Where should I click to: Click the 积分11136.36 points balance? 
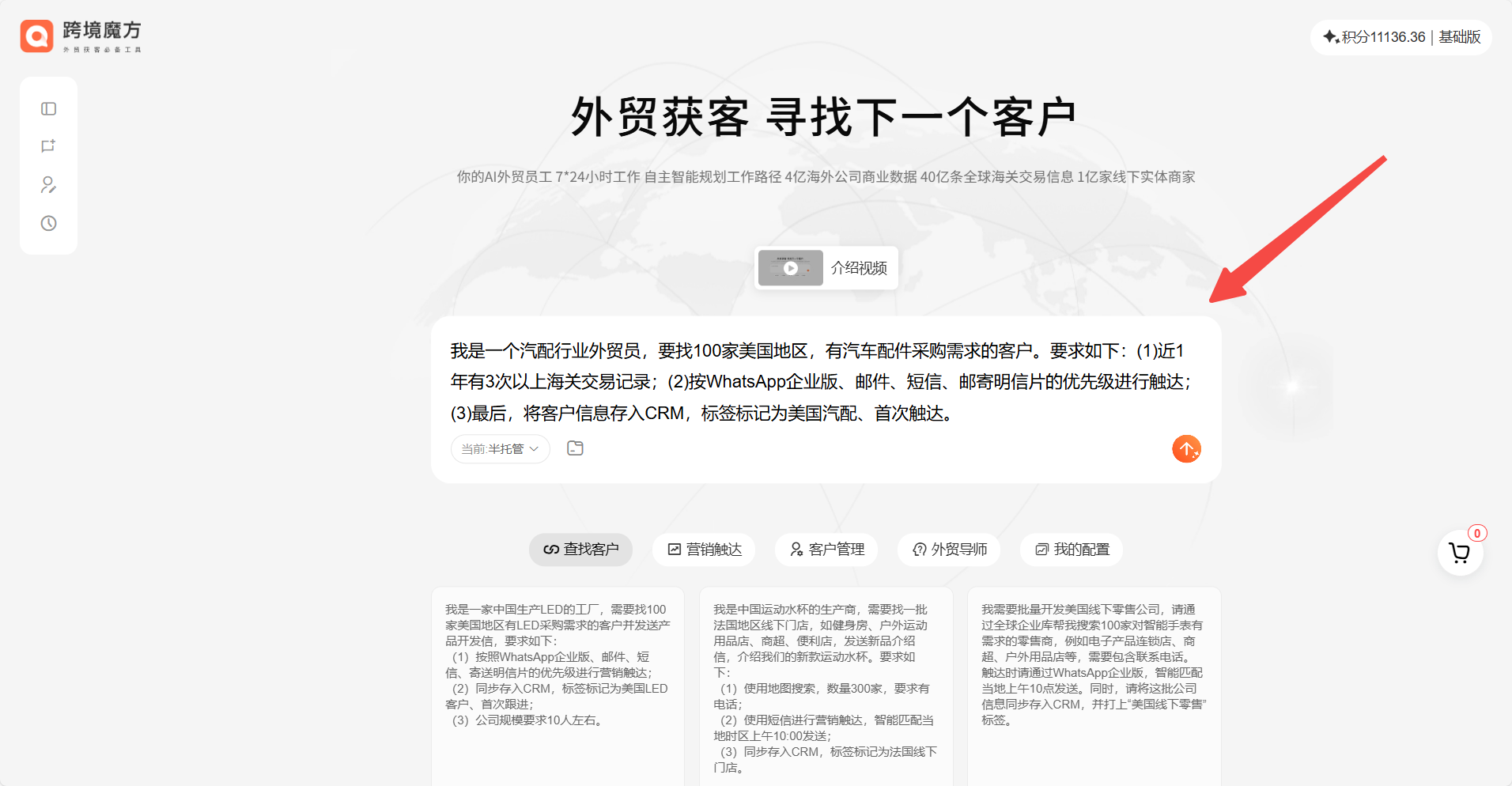tap(1374, 37)
